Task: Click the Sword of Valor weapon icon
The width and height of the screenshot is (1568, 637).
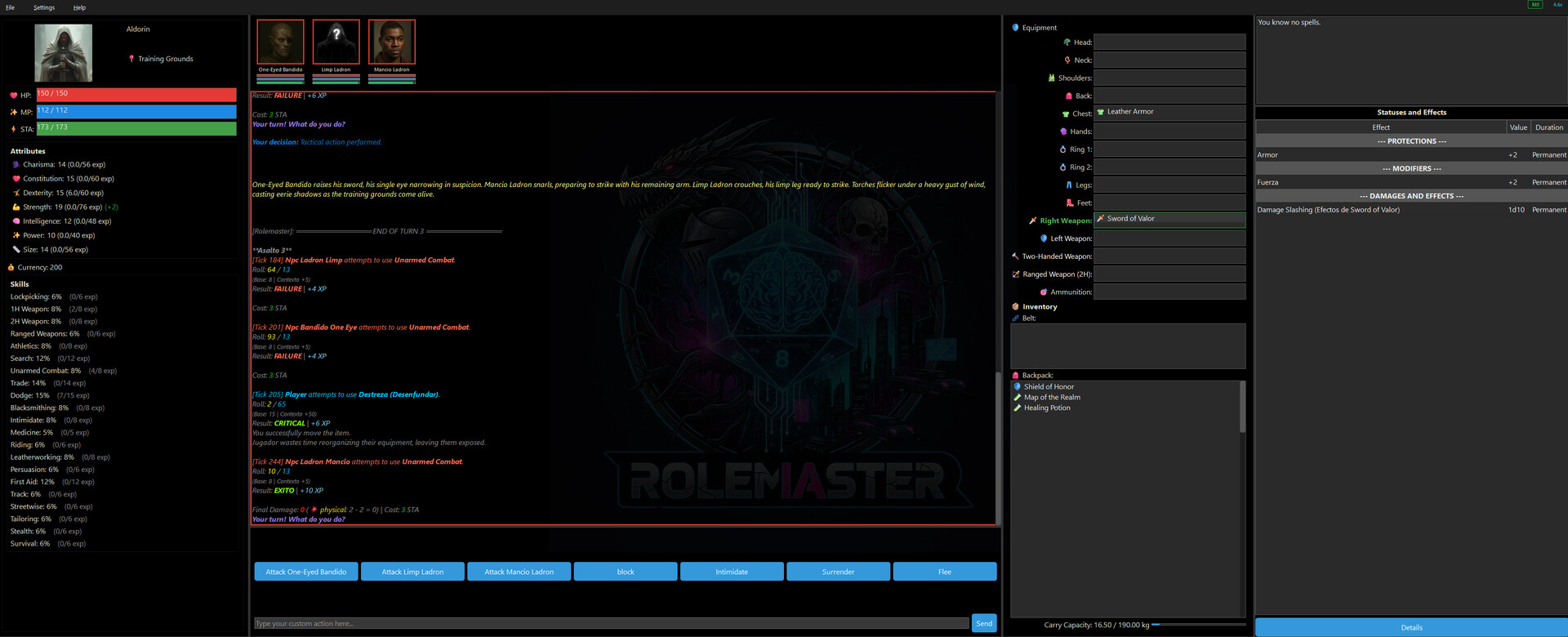Action: click(x=1100, y=219)
